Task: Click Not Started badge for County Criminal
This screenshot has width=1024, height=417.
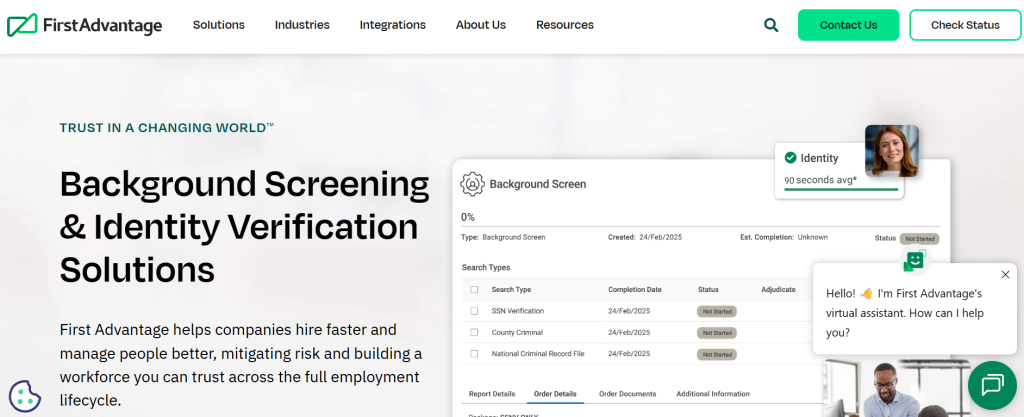Action: (717, 333)
